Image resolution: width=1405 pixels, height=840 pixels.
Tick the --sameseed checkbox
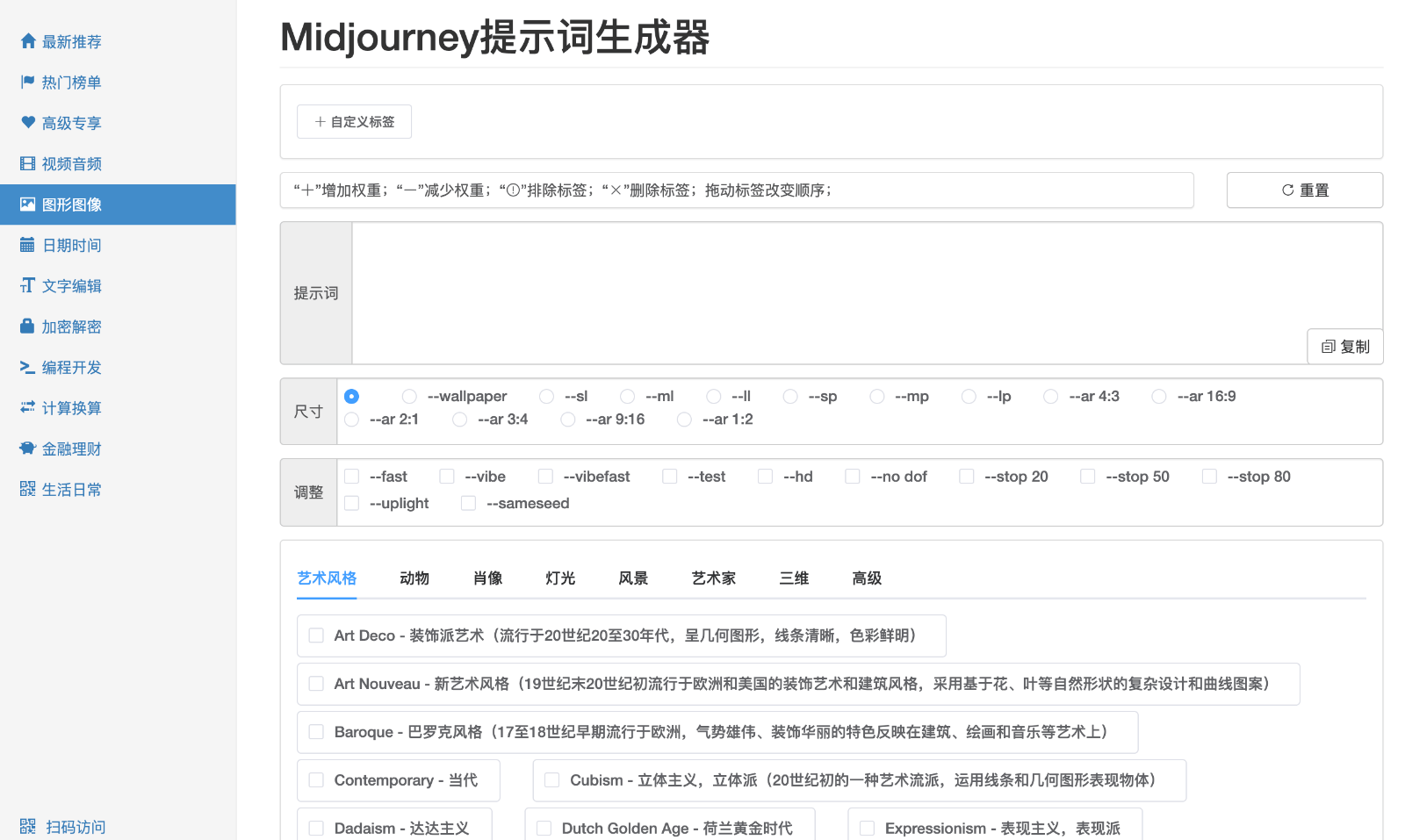[469, 503]
